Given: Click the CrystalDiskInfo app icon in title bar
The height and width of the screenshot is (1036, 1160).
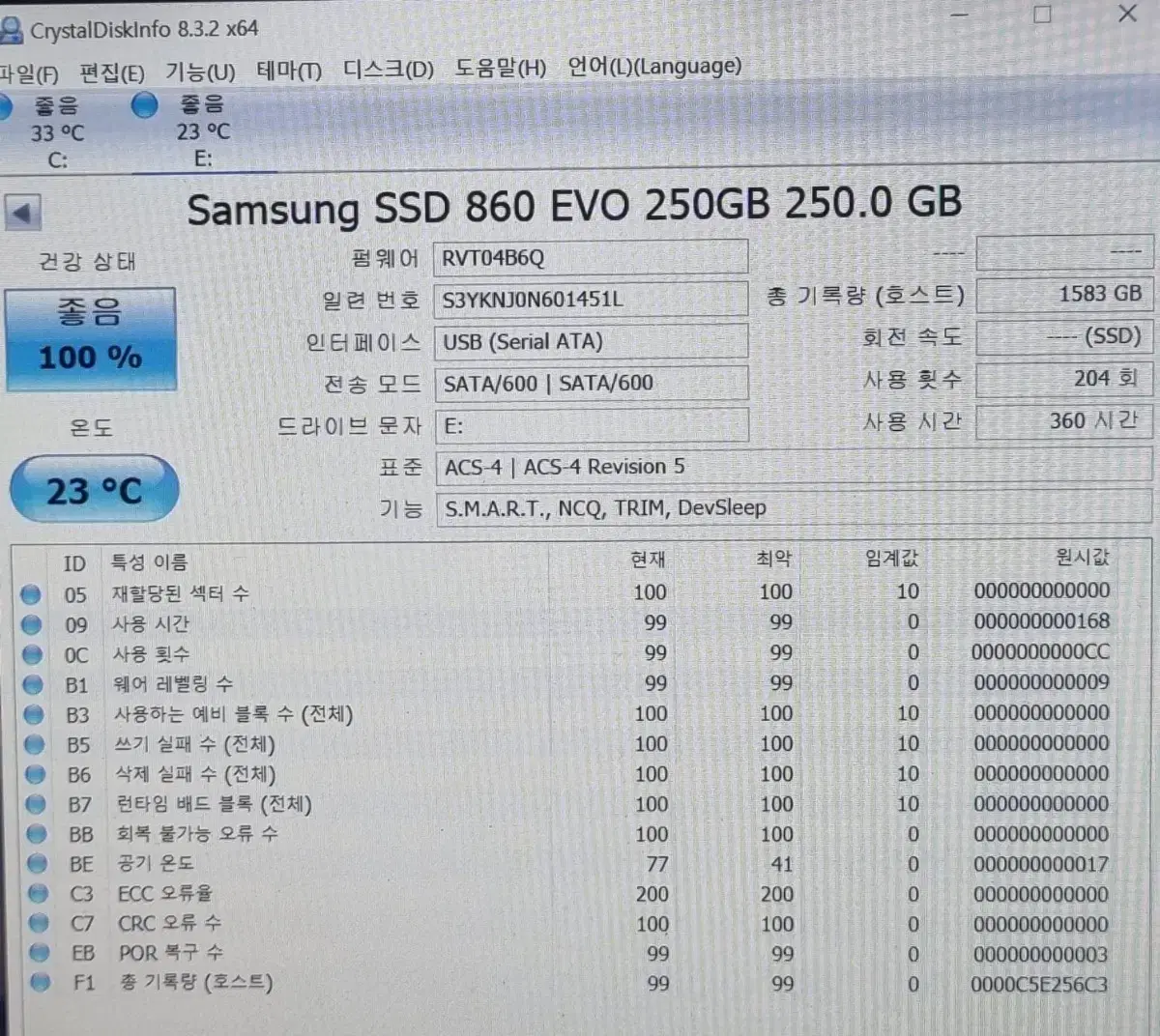Looking at the screenshot, I should tap(10, 30).
